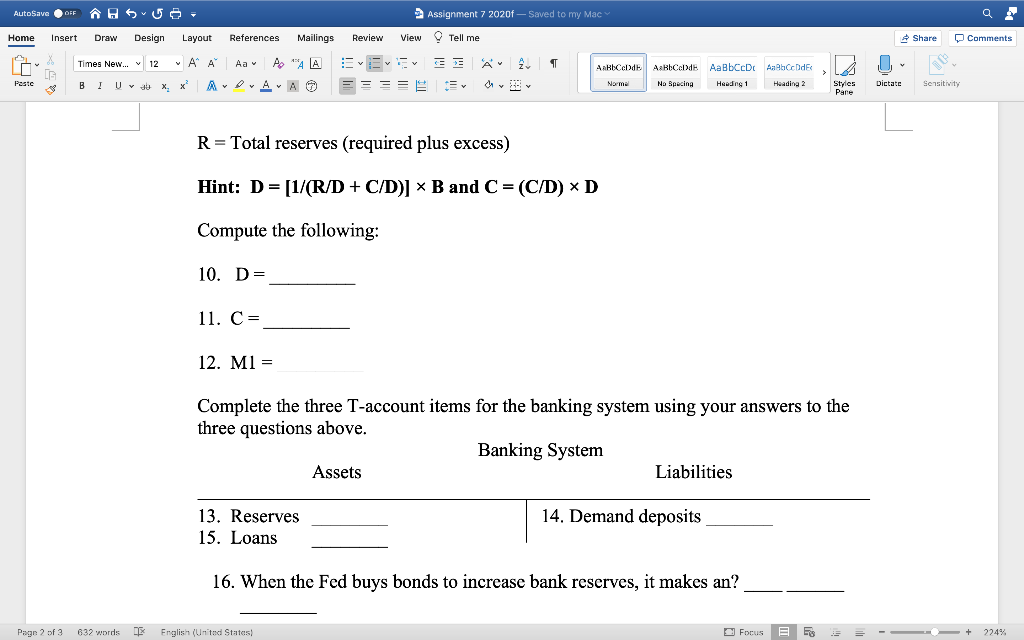Toggle character shading button
Image resolution: width=1024 pixels, height=640 pixels.
click(x=293, y=86)
